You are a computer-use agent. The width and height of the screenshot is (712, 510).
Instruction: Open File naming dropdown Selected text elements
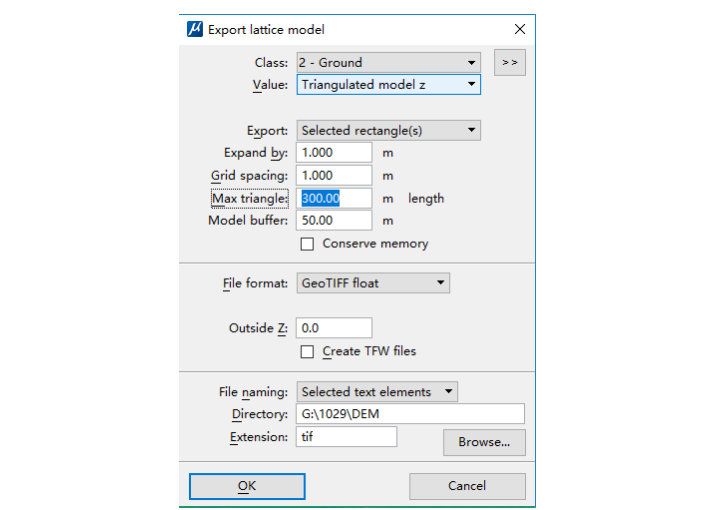(377, 392)
